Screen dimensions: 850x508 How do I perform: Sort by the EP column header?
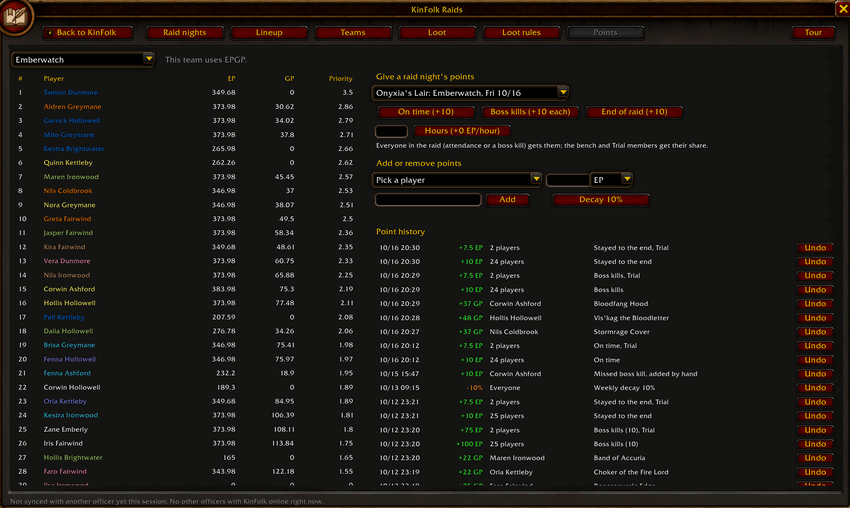pos(231,79)
